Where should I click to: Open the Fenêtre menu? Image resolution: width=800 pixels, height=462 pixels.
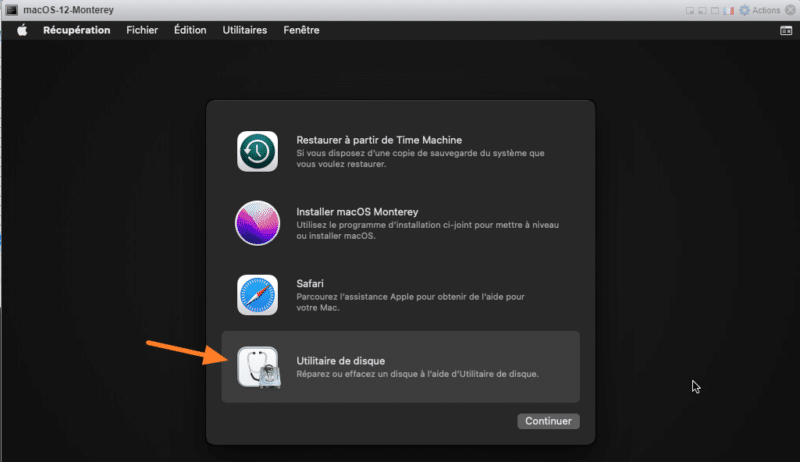[301, 30]
